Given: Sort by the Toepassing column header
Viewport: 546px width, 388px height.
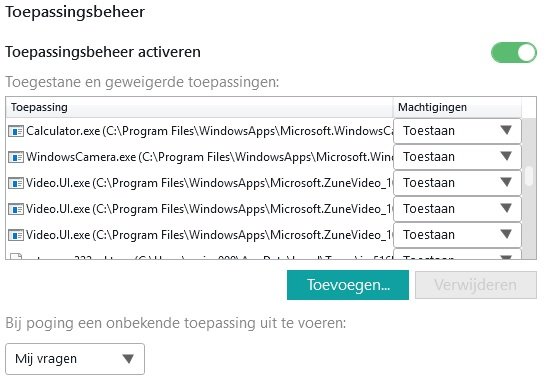Looking at the screenshot, I should [x=199, y=107].
